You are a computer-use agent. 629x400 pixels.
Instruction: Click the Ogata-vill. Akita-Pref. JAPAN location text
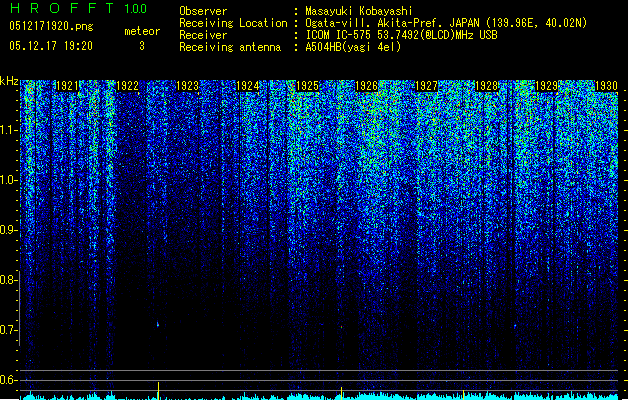point(446,23)
